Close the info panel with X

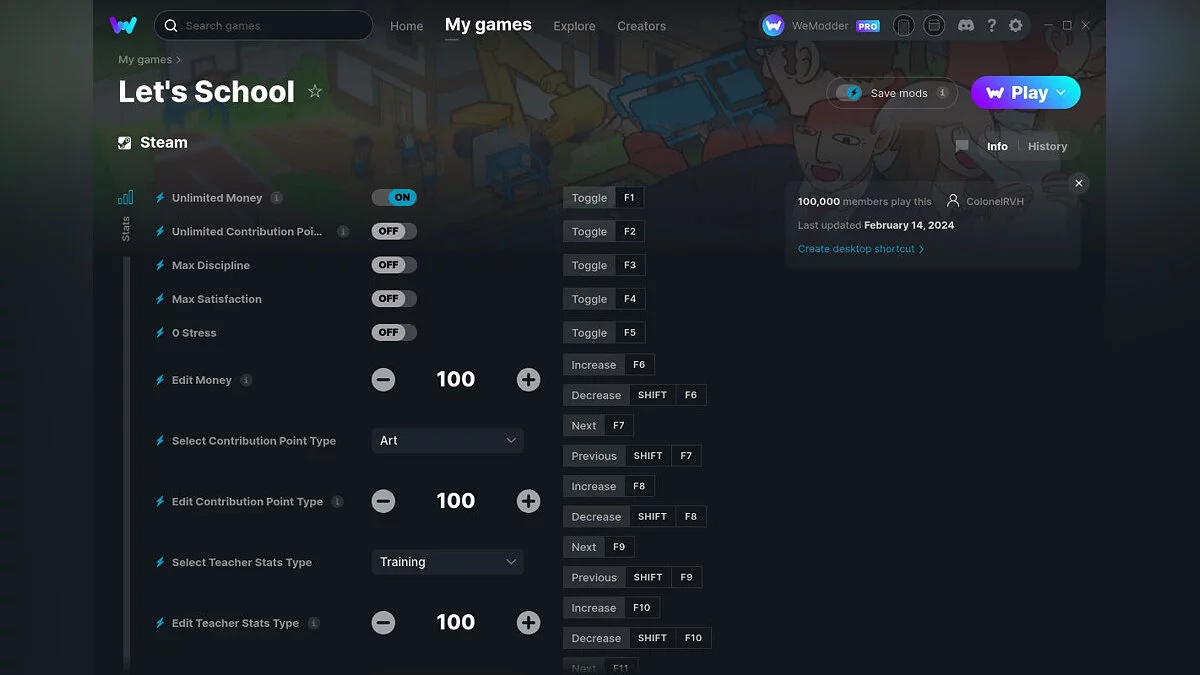pos(1078,183)
